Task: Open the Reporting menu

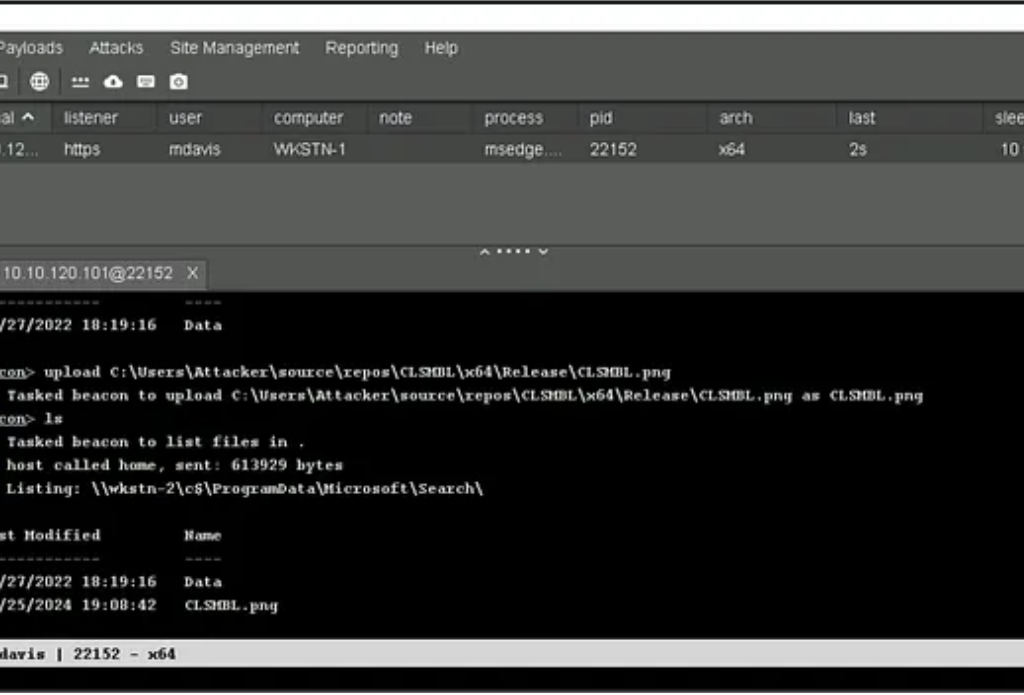Action: [x=361, y=48]
